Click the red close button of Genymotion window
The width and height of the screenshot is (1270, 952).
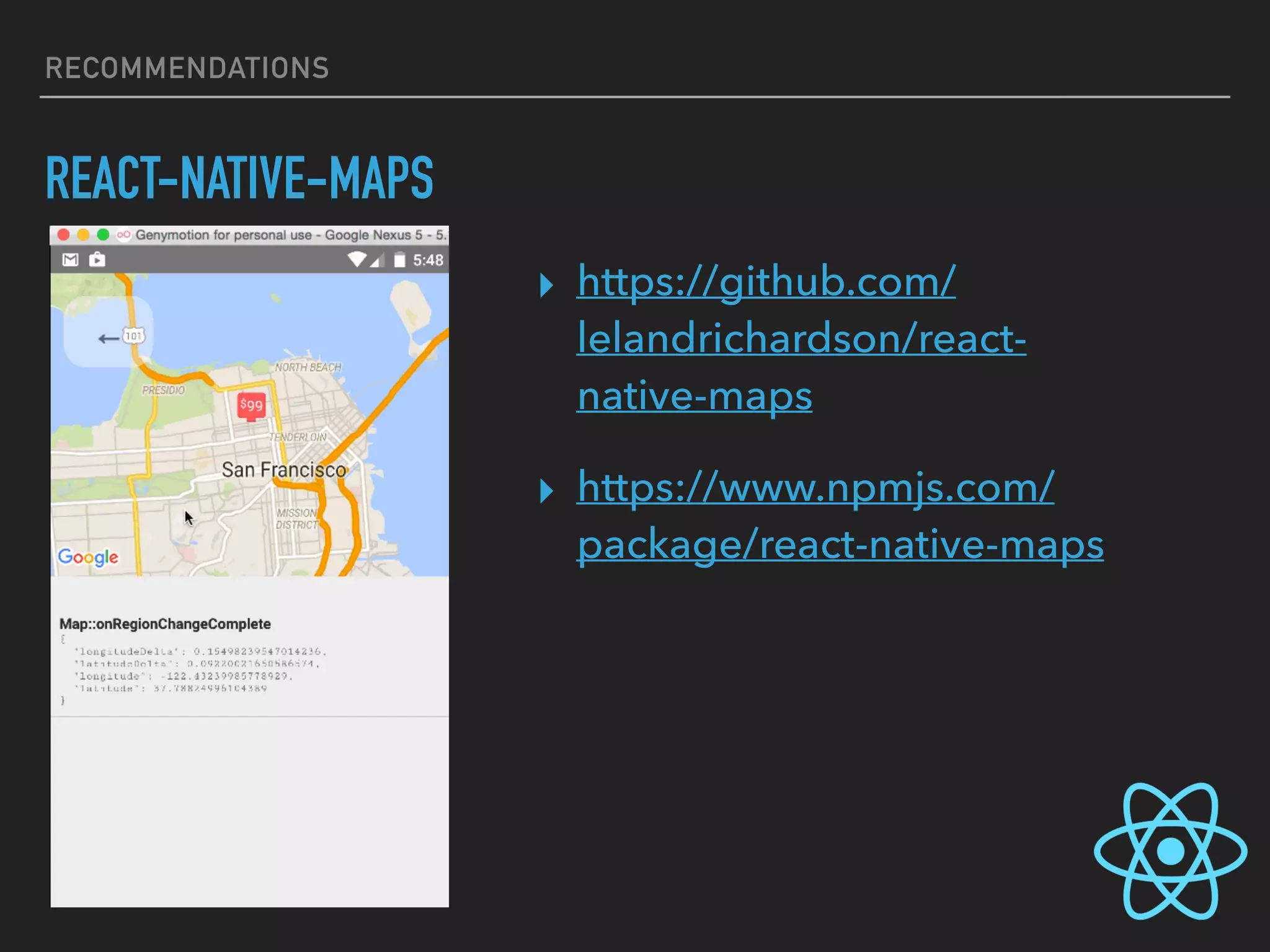63,235
